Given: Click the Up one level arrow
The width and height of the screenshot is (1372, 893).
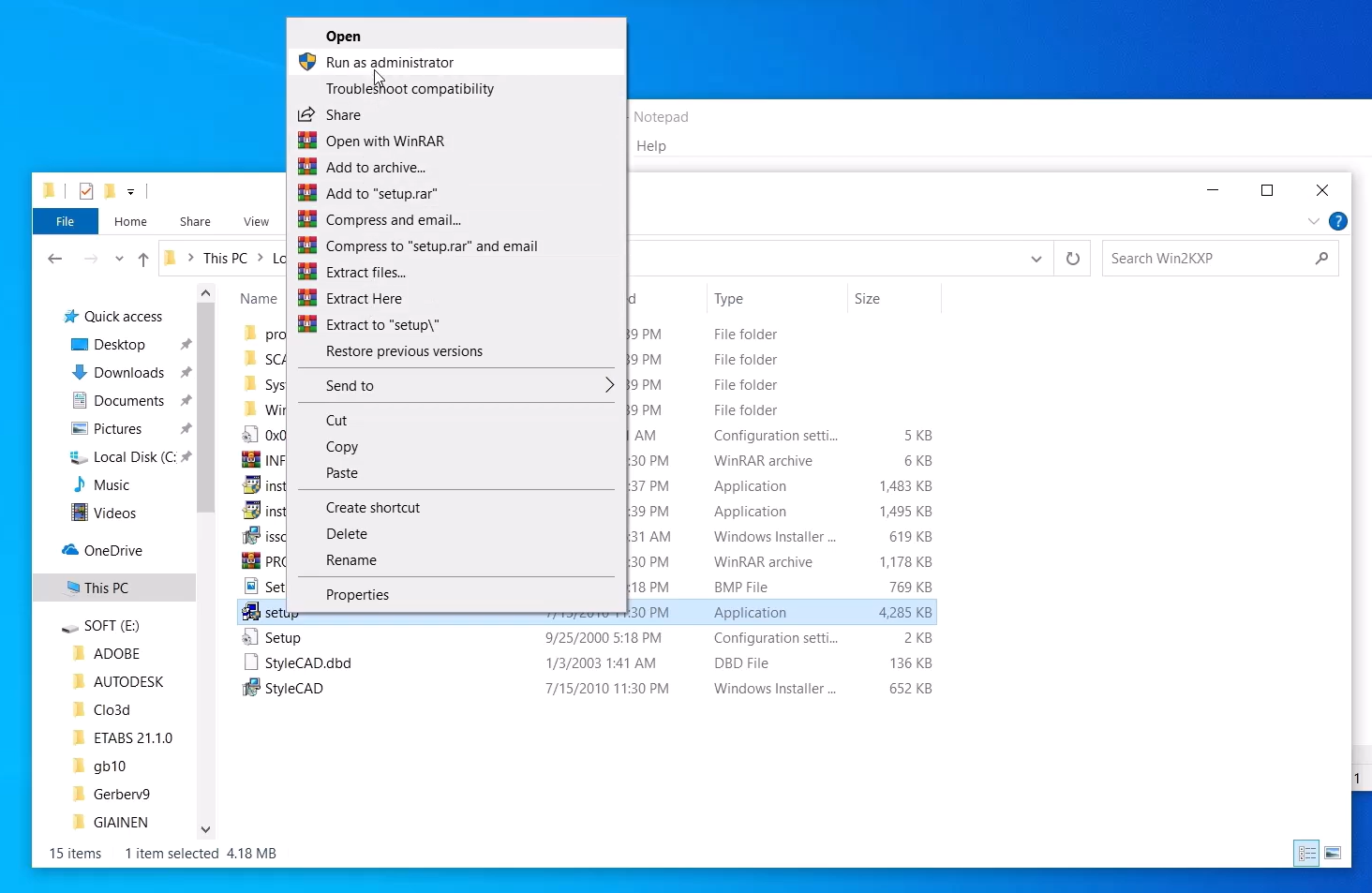Looking at the screenshot, I should pos(143,260).
